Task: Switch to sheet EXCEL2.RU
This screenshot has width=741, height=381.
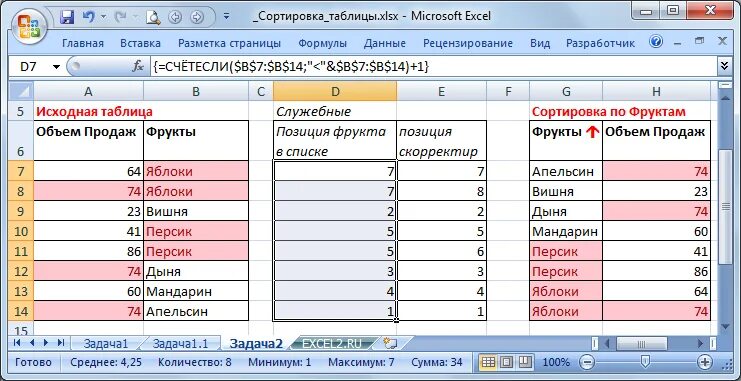Action: (331, 344)
